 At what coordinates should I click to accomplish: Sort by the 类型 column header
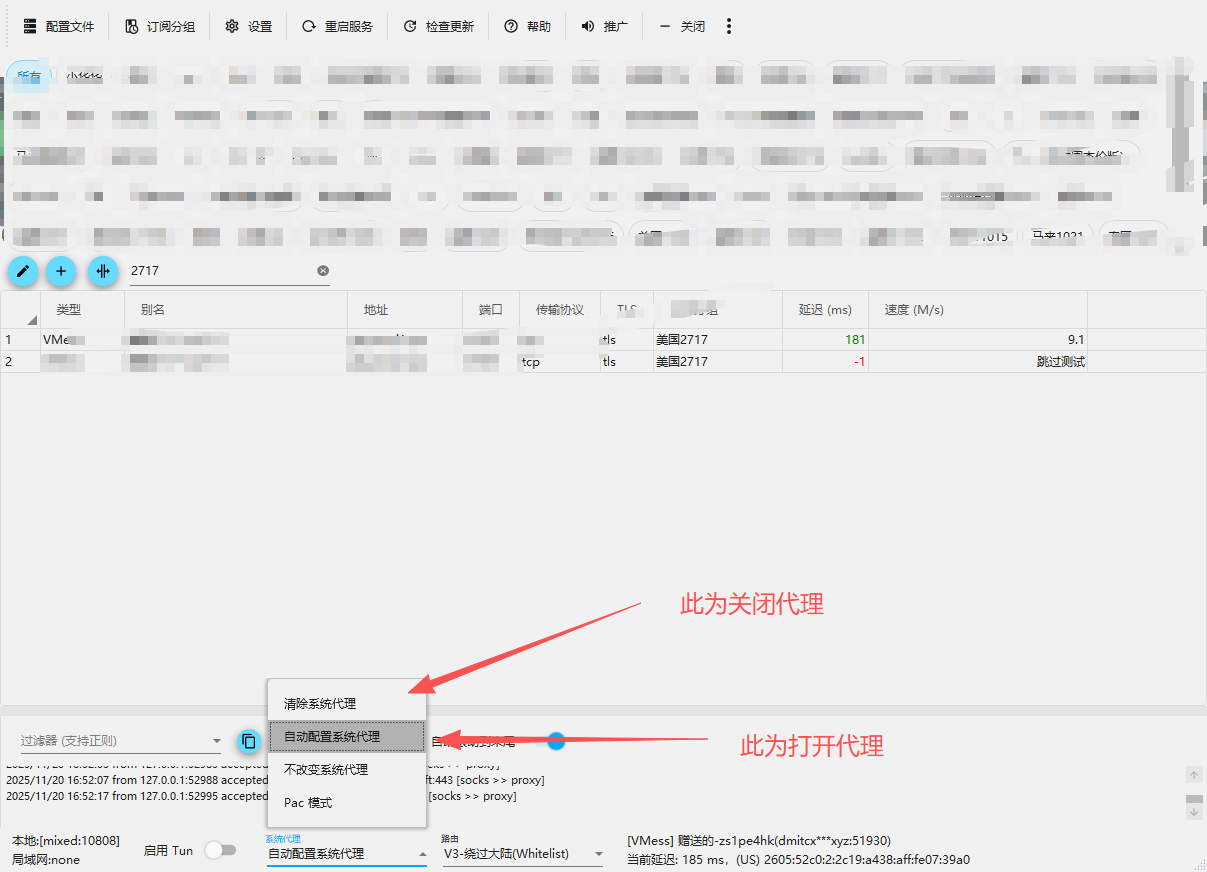point(82,310)
